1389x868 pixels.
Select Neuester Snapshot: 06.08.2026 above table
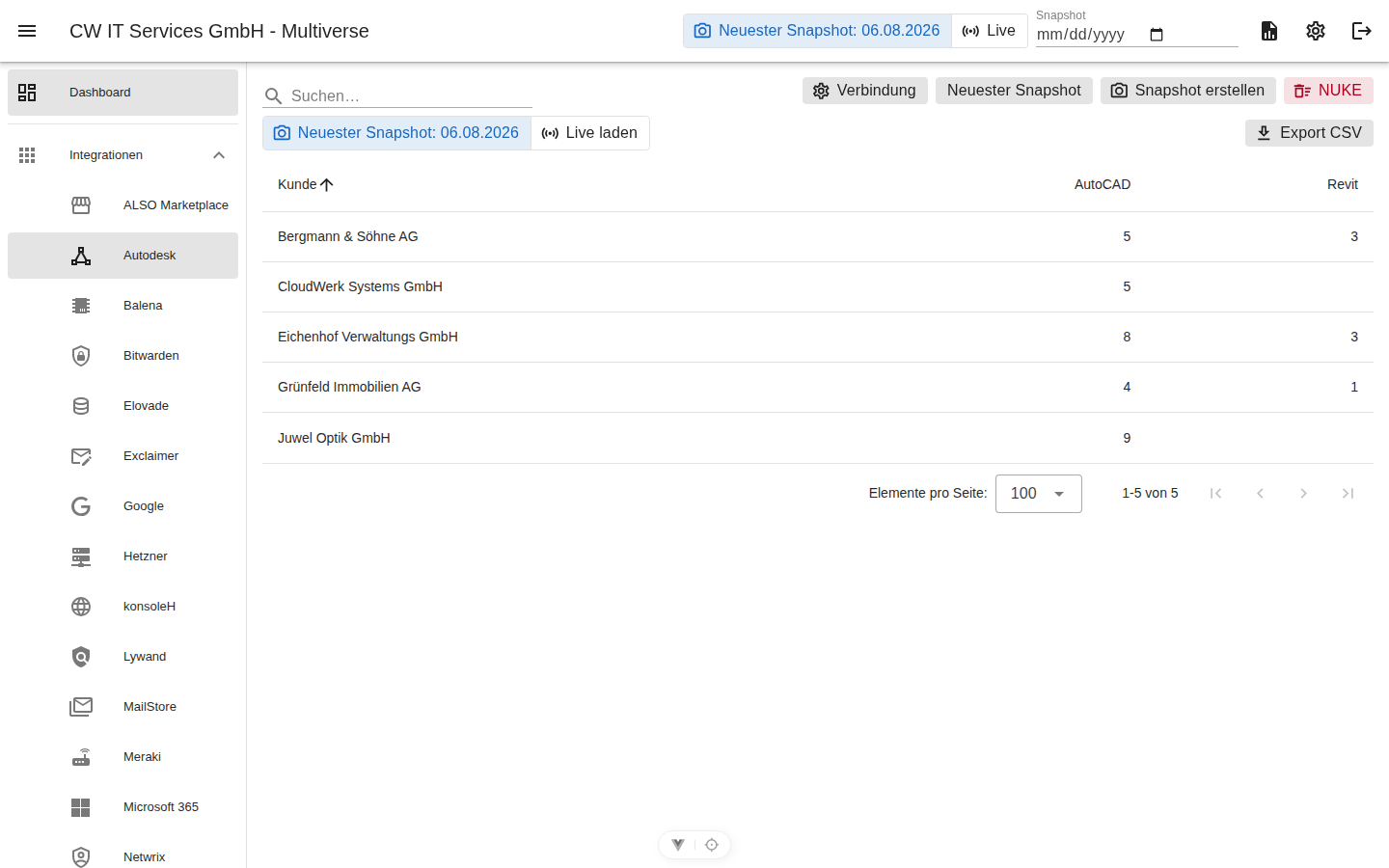396,133
